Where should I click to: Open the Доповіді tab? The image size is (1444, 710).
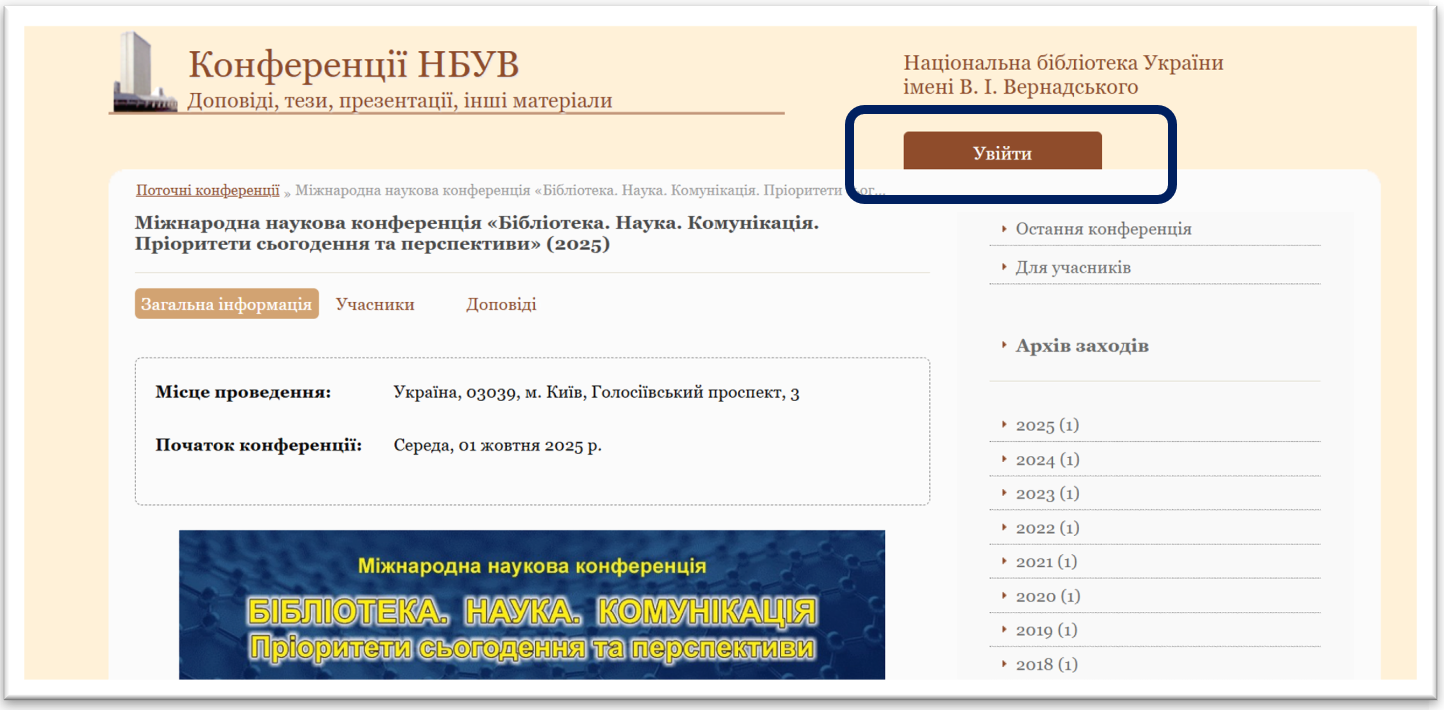pyautogui.click(x=501, y=304)
